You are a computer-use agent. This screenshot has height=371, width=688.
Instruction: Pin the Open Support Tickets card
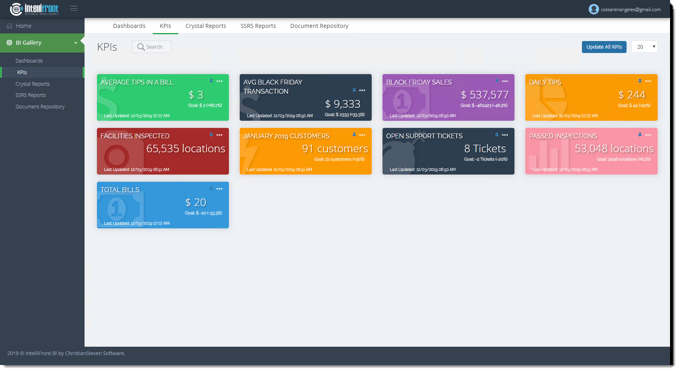coord(497,135)
